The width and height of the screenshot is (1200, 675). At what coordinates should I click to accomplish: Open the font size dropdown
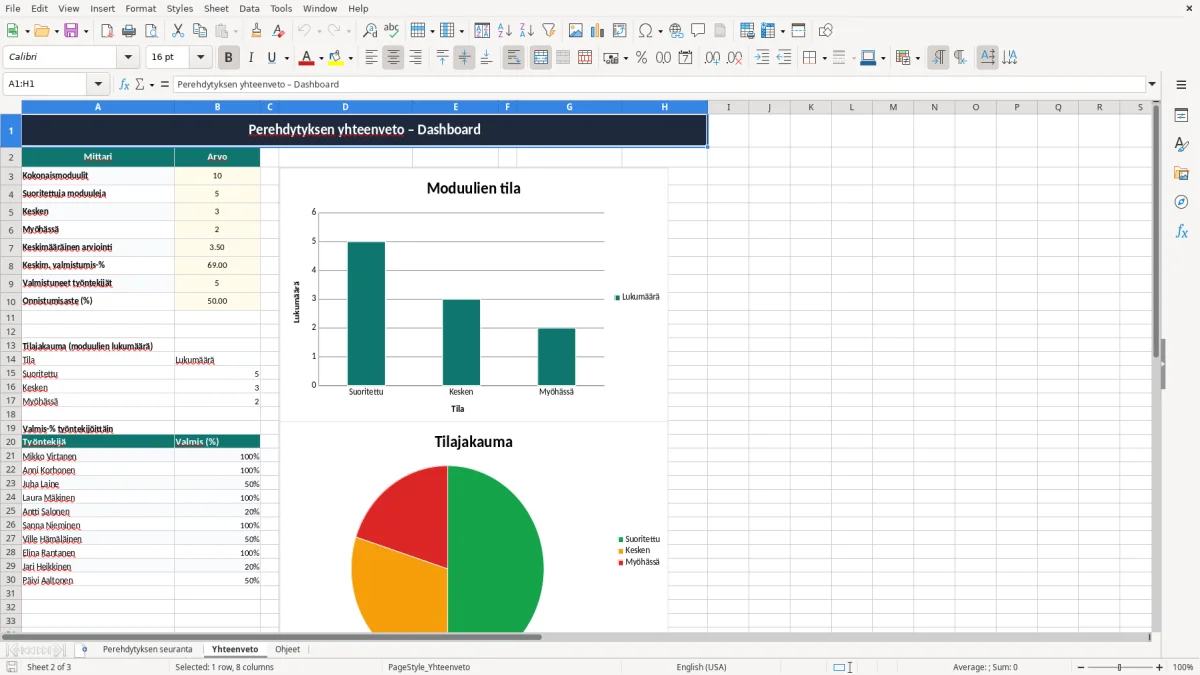click(x=201, y=58)
